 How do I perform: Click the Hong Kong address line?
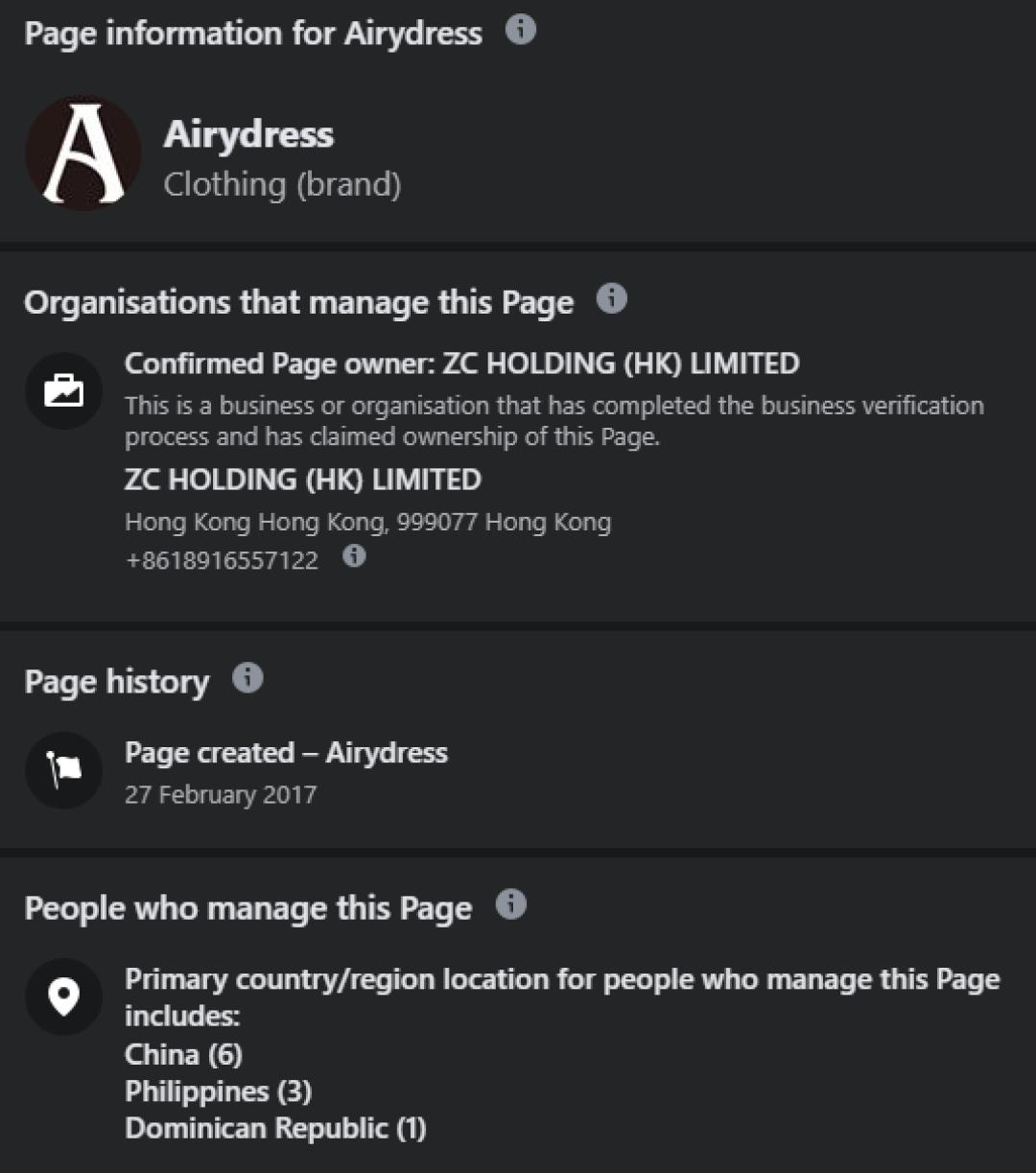click(x=367, y=522)
